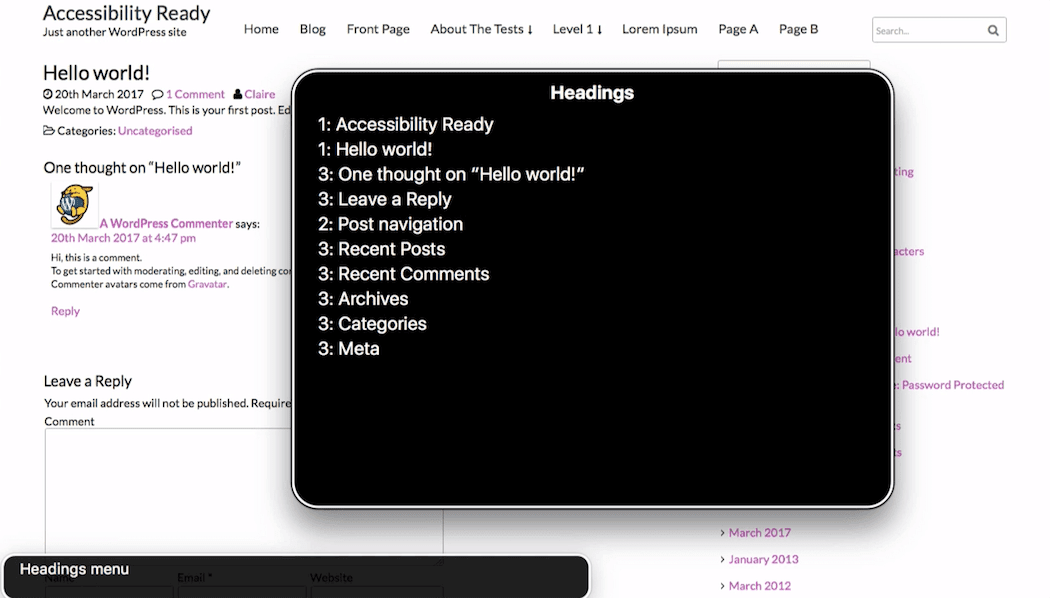The image size is (1050, 598).
Task: Go to the Front Page menu item
Action: [x=378, y=29]
